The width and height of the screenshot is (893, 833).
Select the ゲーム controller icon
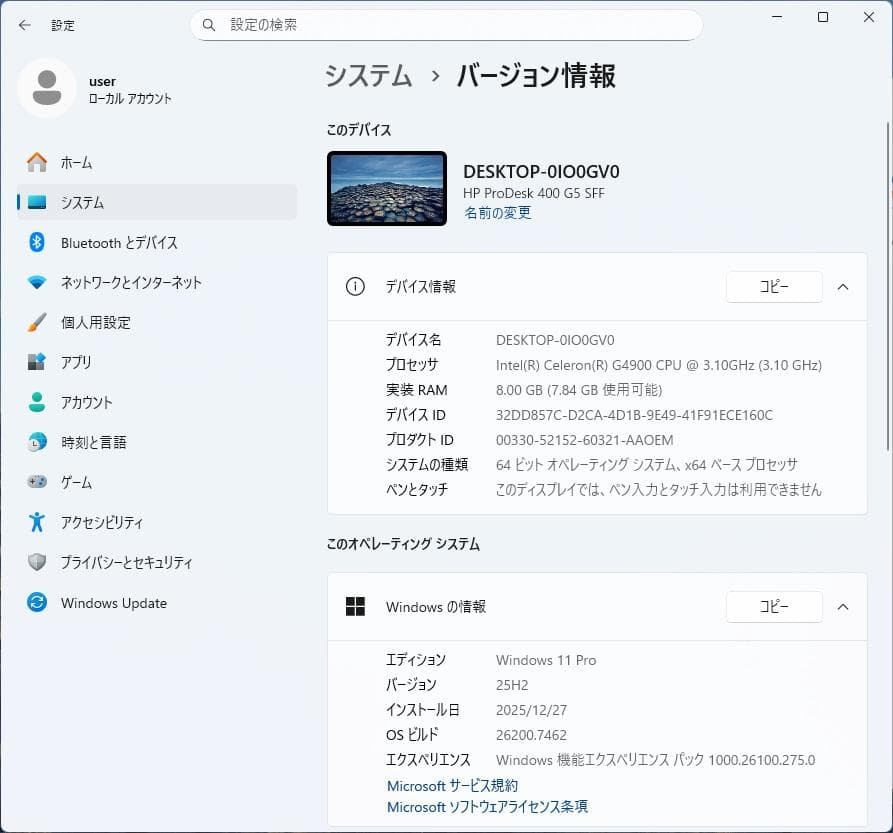(39, 482)
